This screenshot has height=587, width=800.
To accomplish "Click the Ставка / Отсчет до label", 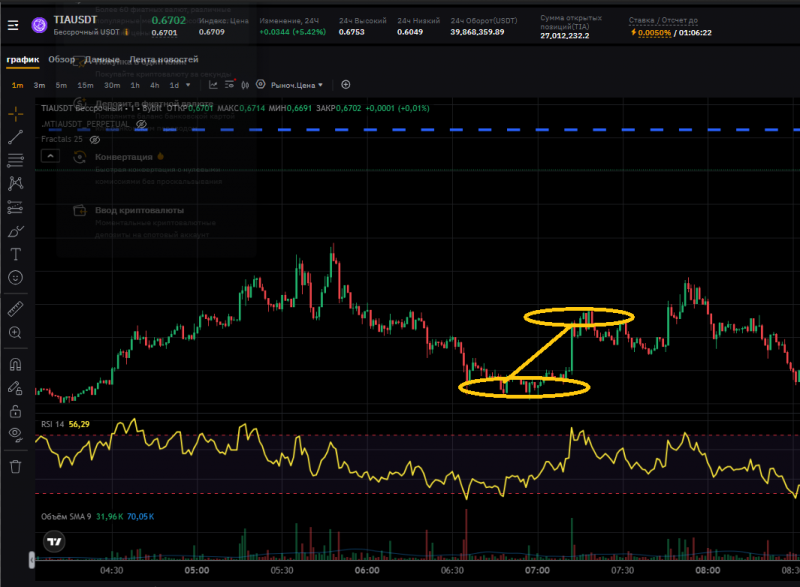I will [x=663, y=20].
